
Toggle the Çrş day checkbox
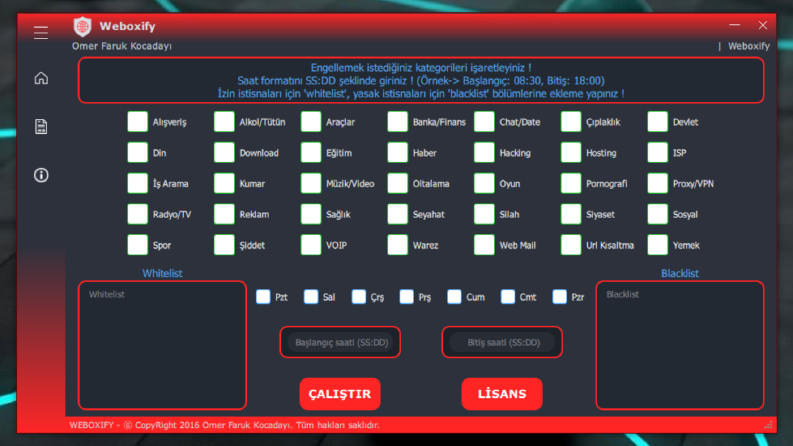coord(359,297)
